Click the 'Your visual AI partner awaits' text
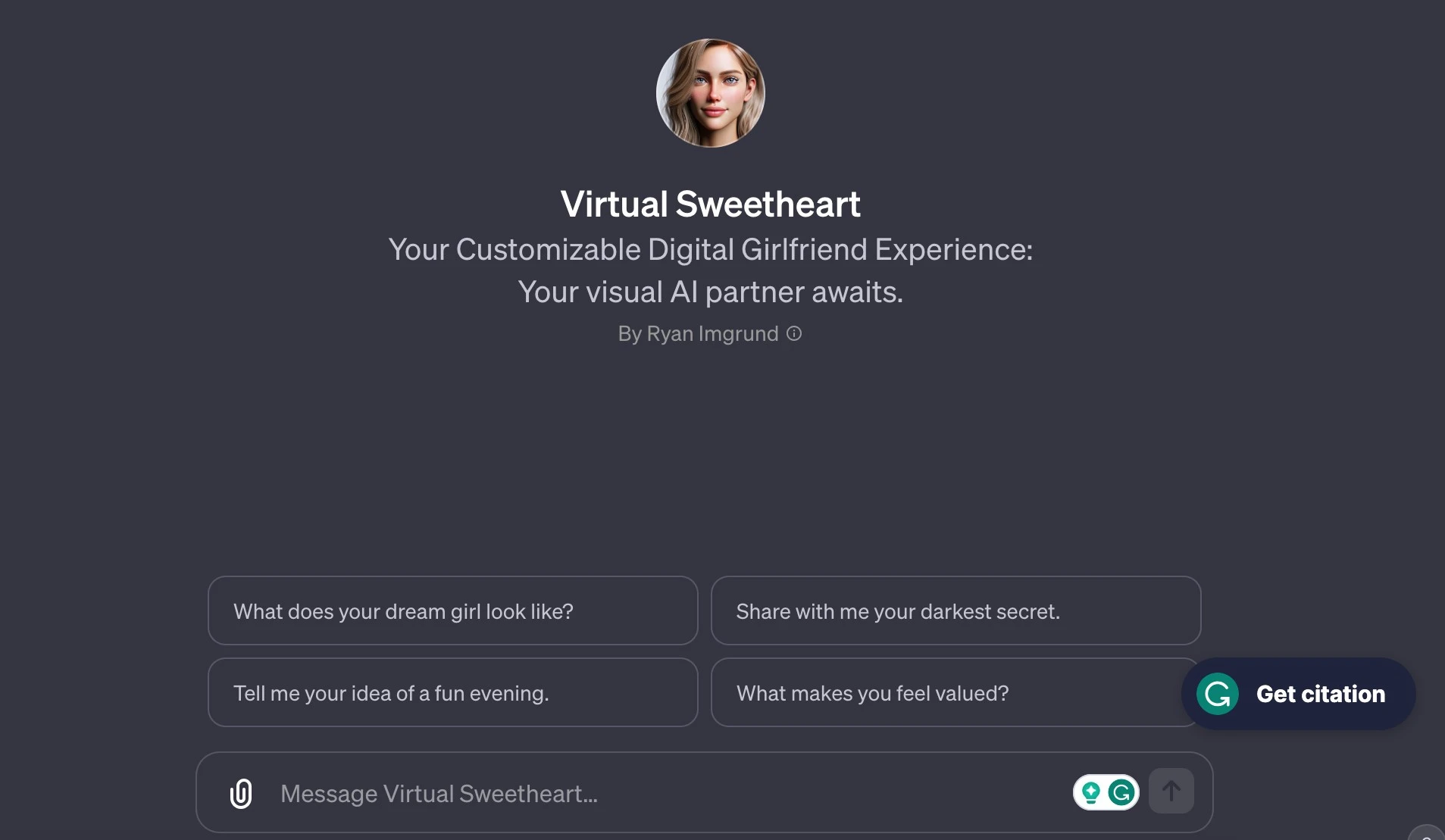Image resolution: width=1445 pixels, height=840 pixels. coord(709,292)
